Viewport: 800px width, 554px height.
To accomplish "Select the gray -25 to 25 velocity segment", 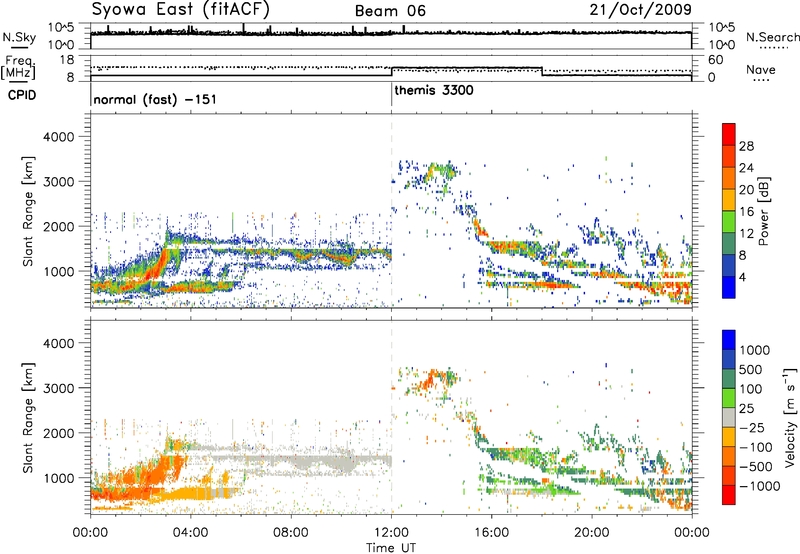I will (729, 417).
